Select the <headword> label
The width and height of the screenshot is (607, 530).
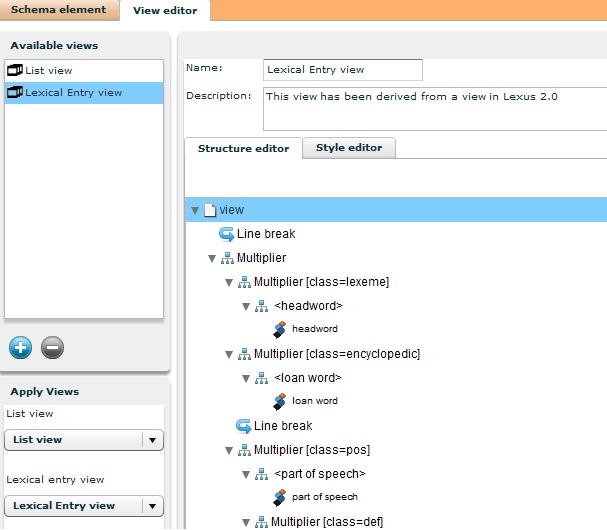pos(308,306)
